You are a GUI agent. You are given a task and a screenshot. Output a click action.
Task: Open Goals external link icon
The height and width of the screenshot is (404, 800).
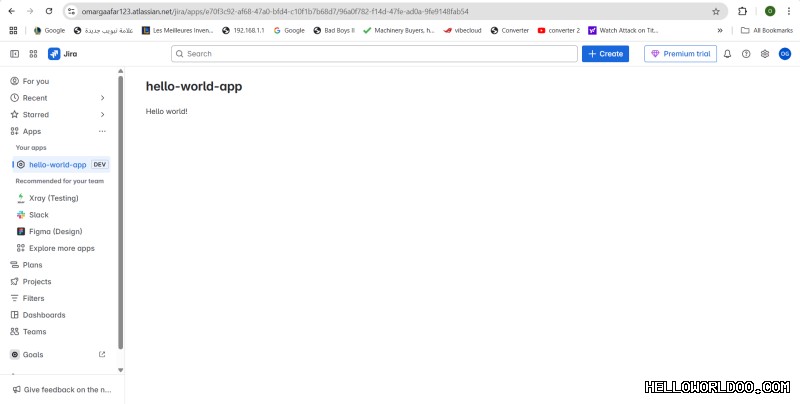pos(102,354)
